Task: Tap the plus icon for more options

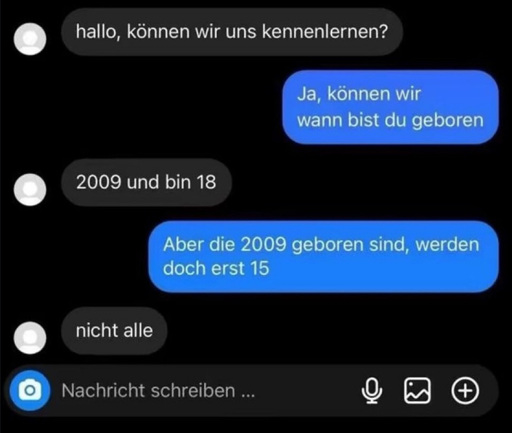Action: pyautogui.click(x=465, y=391)
